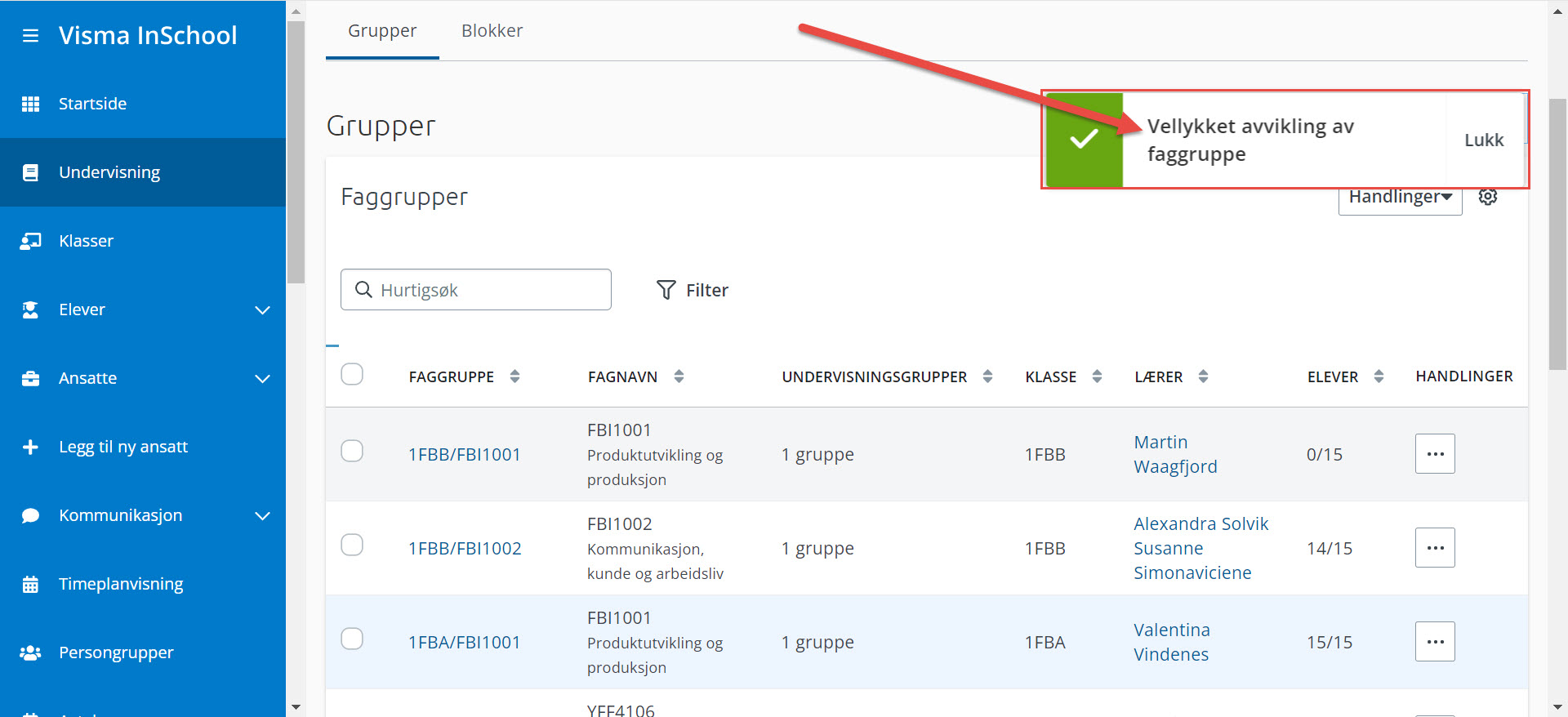
Task: Expand the Elever sidebar chevron
Action: (x=262, y=310)
